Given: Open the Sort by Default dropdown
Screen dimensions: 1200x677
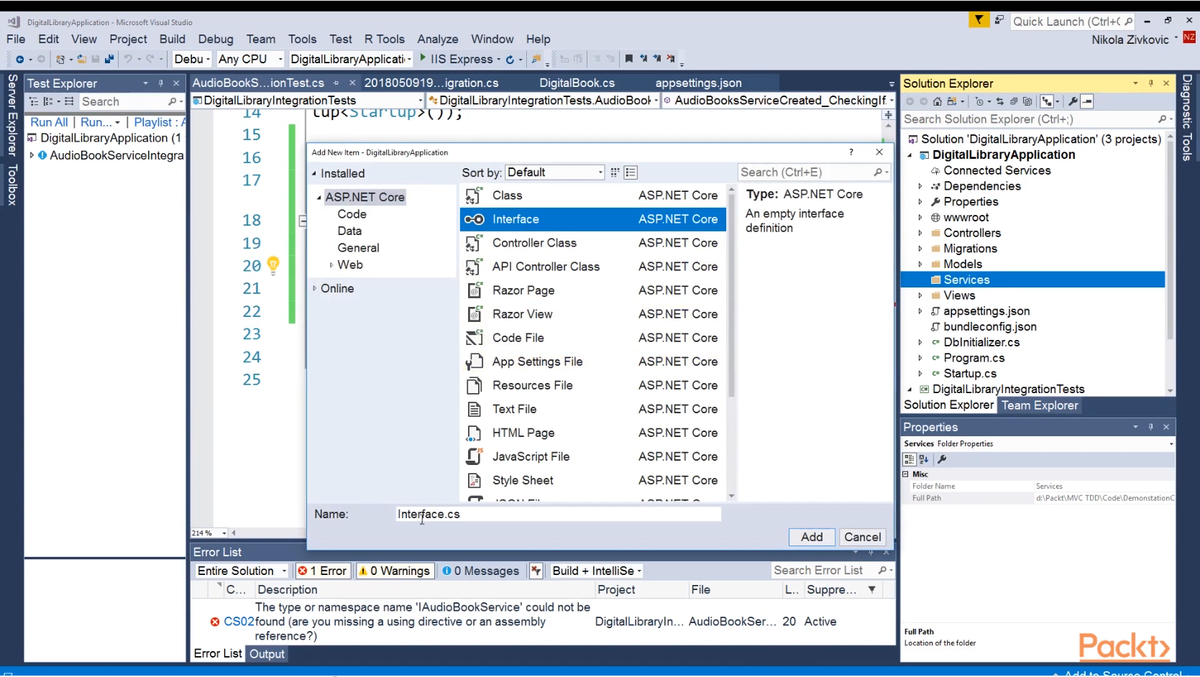Looking at the screenshot, I should click(555, 172).
